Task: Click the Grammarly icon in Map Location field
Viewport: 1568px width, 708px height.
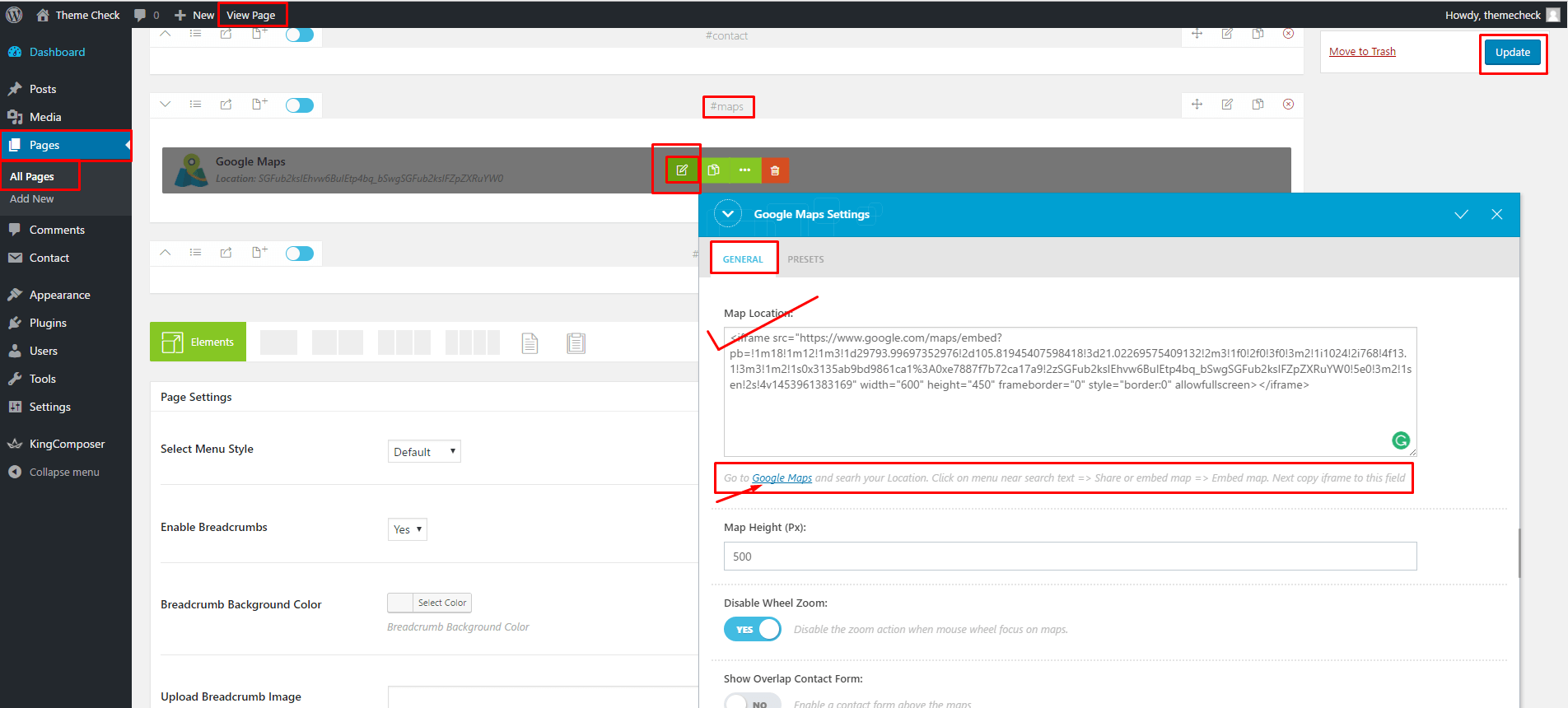Action: [x=1400, y=440]
